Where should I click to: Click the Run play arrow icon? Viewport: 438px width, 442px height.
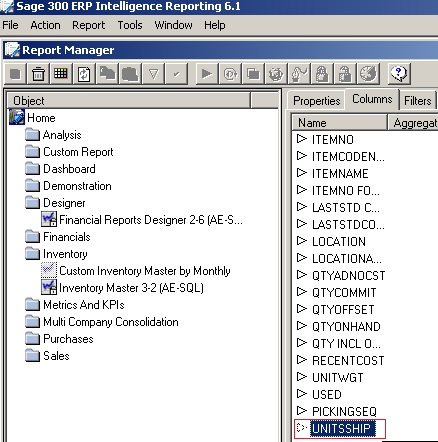click(206, 74)
